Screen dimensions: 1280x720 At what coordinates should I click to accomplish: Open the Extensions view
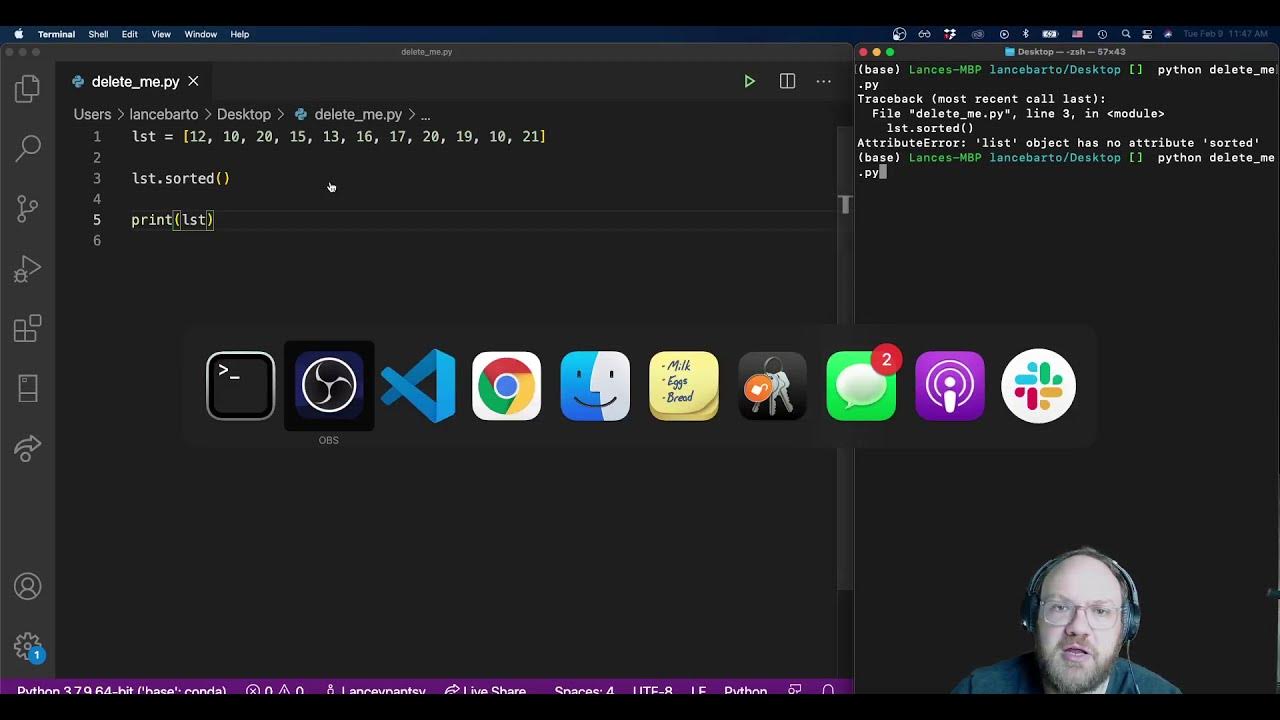point(28,328)
